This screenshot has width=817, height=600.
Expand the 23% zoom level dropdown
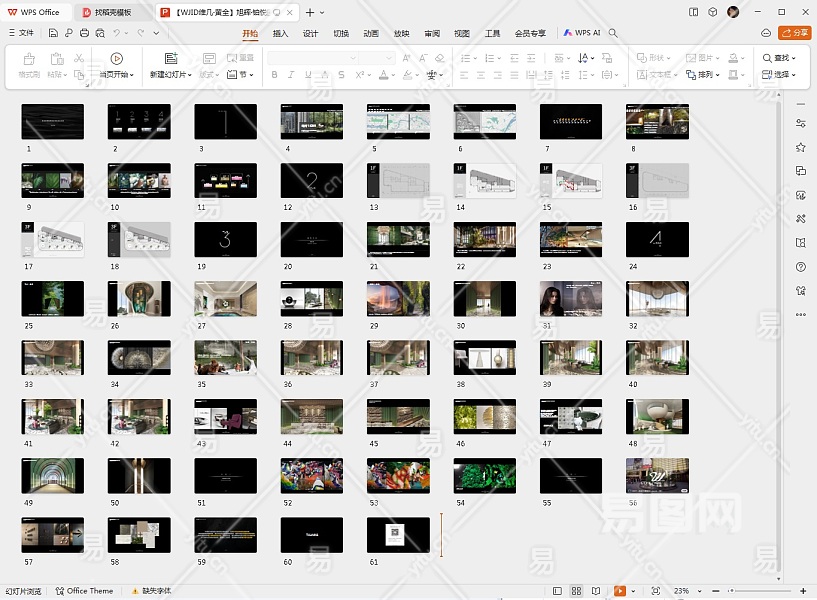[x=699, y=591]
